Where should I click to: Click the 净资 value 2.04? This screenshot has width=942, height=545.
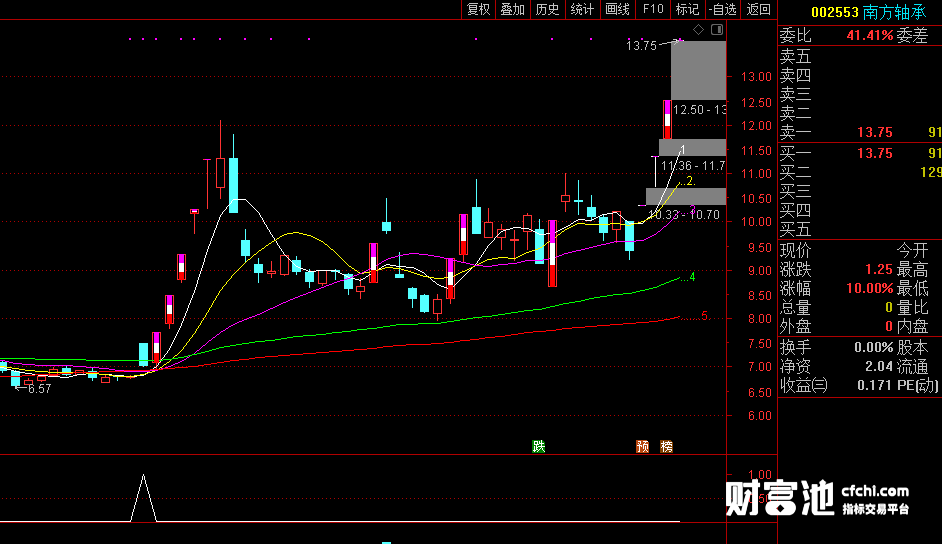879,367
